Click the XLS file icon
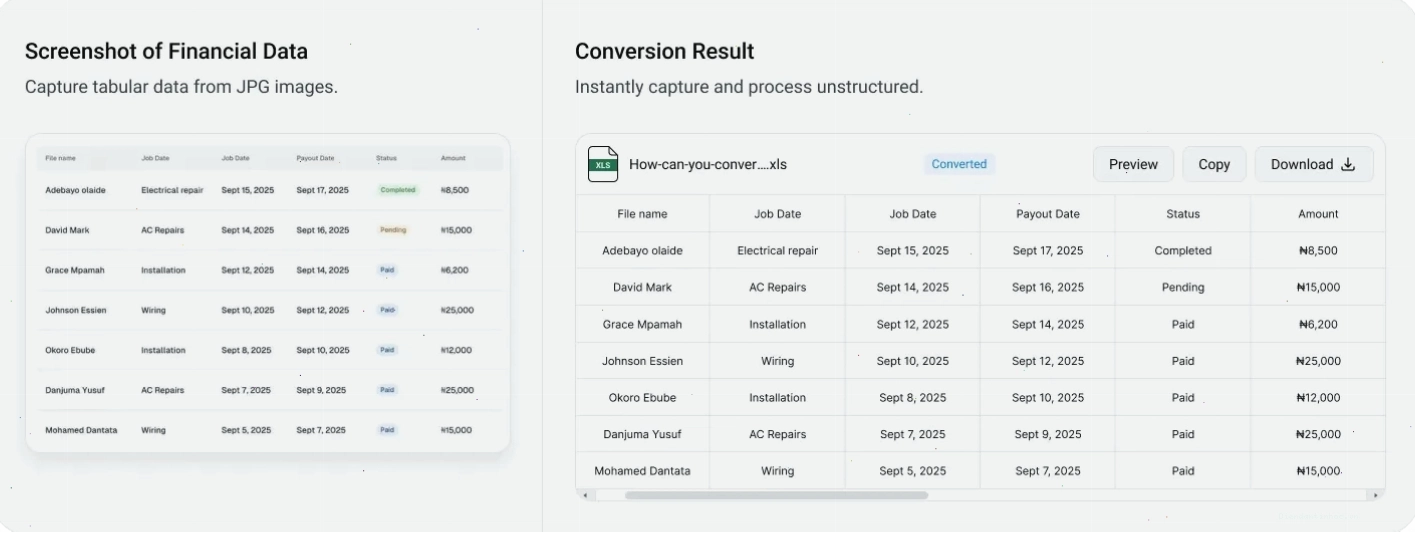 (x=602, y=164)
